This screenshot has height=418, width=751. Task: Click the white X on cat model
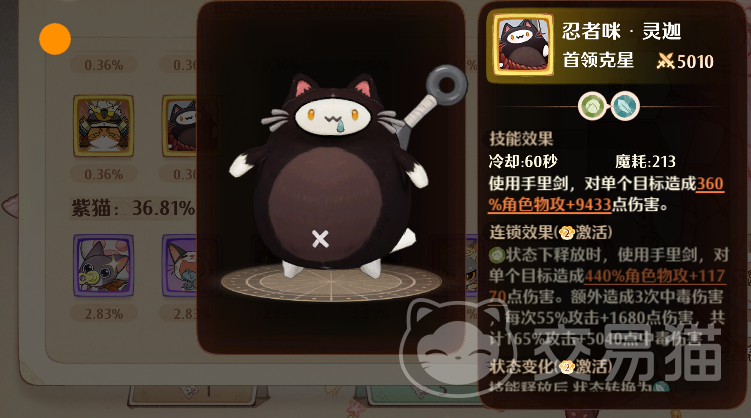click(320, 238)
